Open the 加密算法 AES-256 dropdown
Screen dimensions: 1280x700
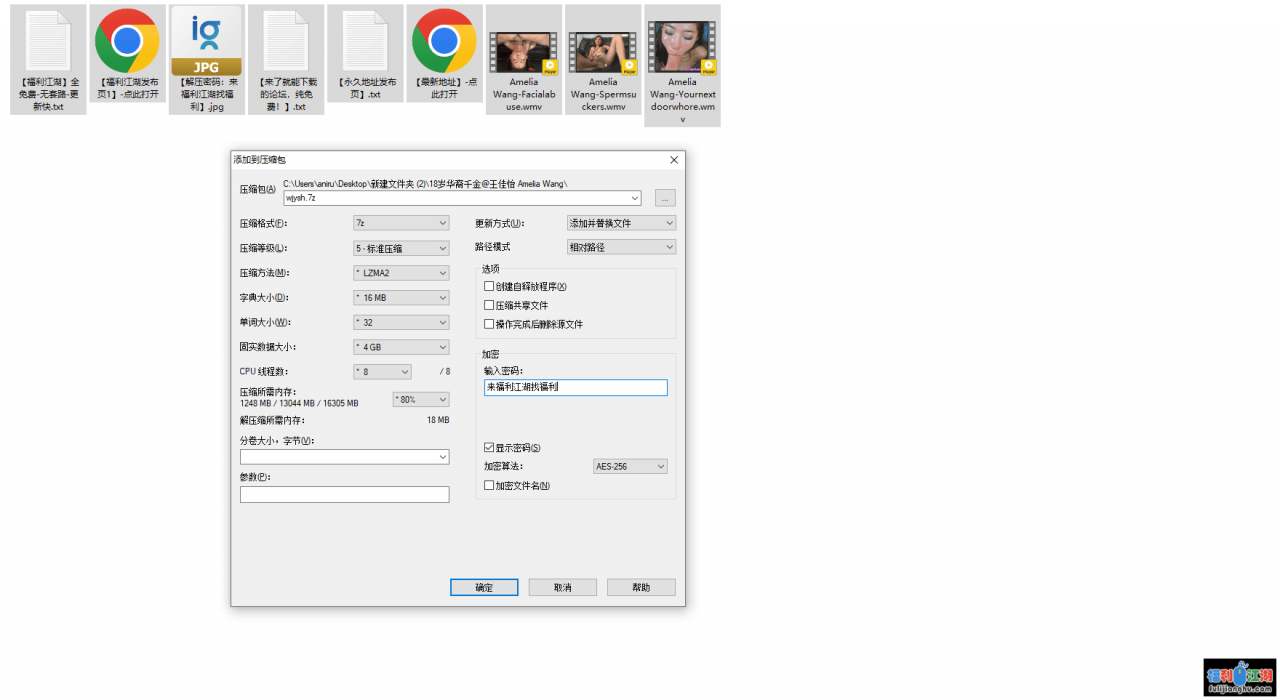point(630,467)
